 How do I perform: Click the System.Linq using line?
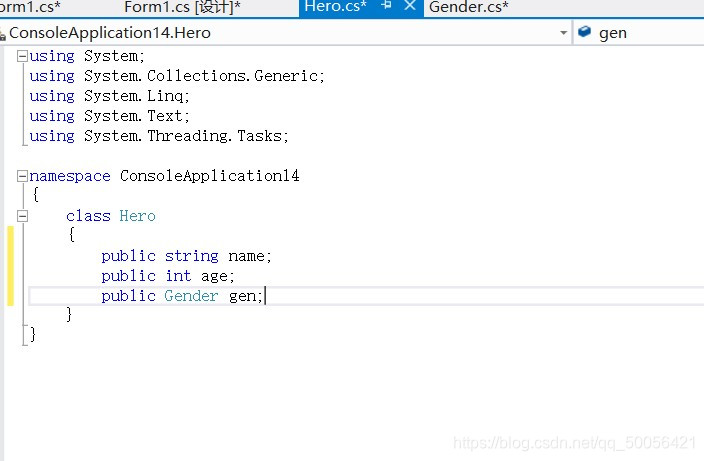pyautogui.click(x=110, y=96)
